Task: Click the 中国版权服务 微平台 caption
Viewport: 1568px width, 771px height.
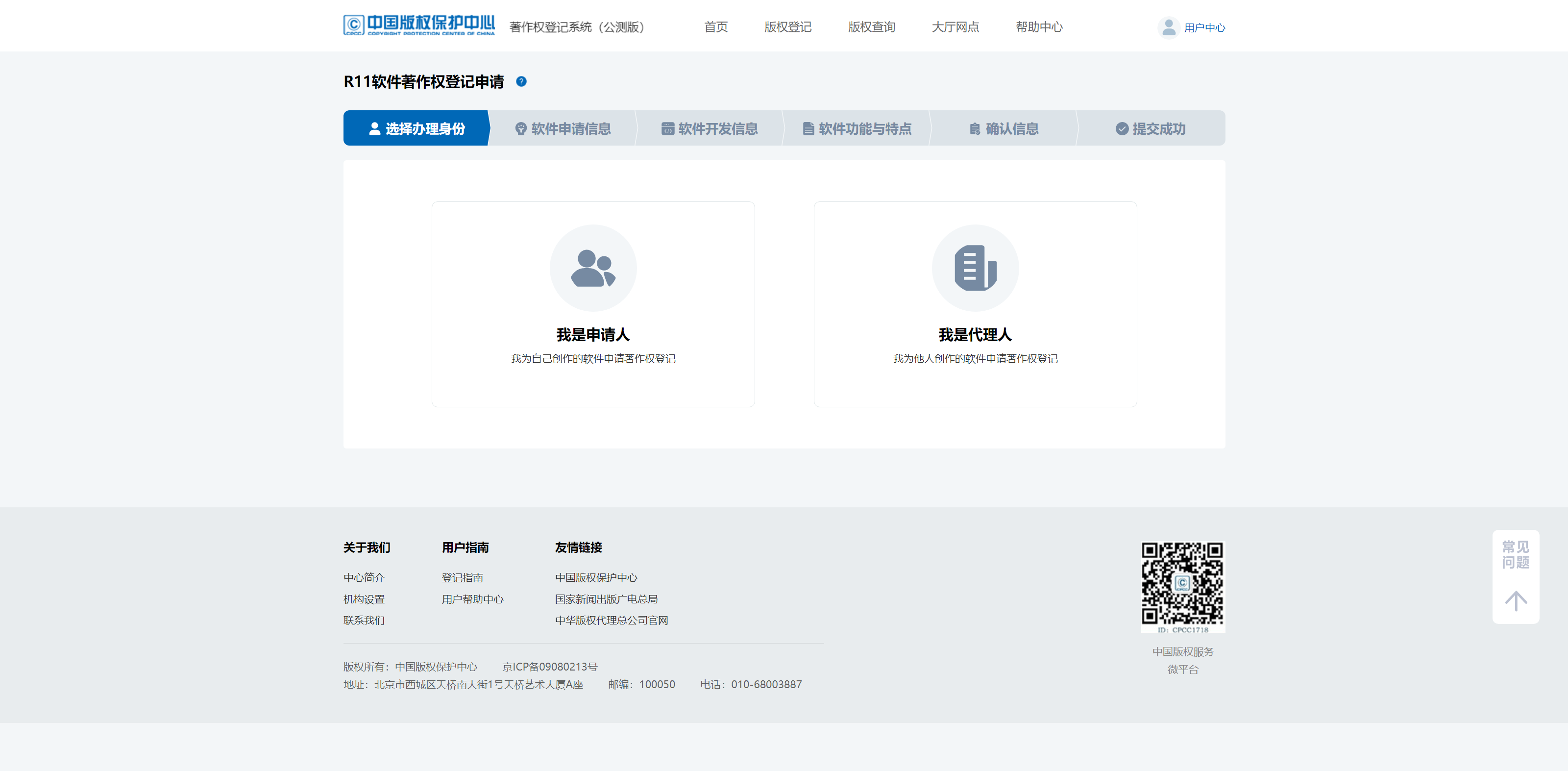Action: click(1183, 660)
